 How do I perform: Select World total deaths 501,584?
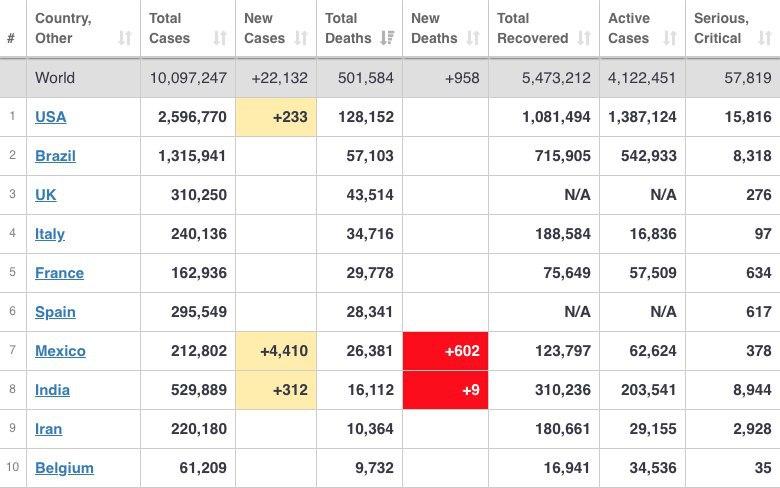366,78
